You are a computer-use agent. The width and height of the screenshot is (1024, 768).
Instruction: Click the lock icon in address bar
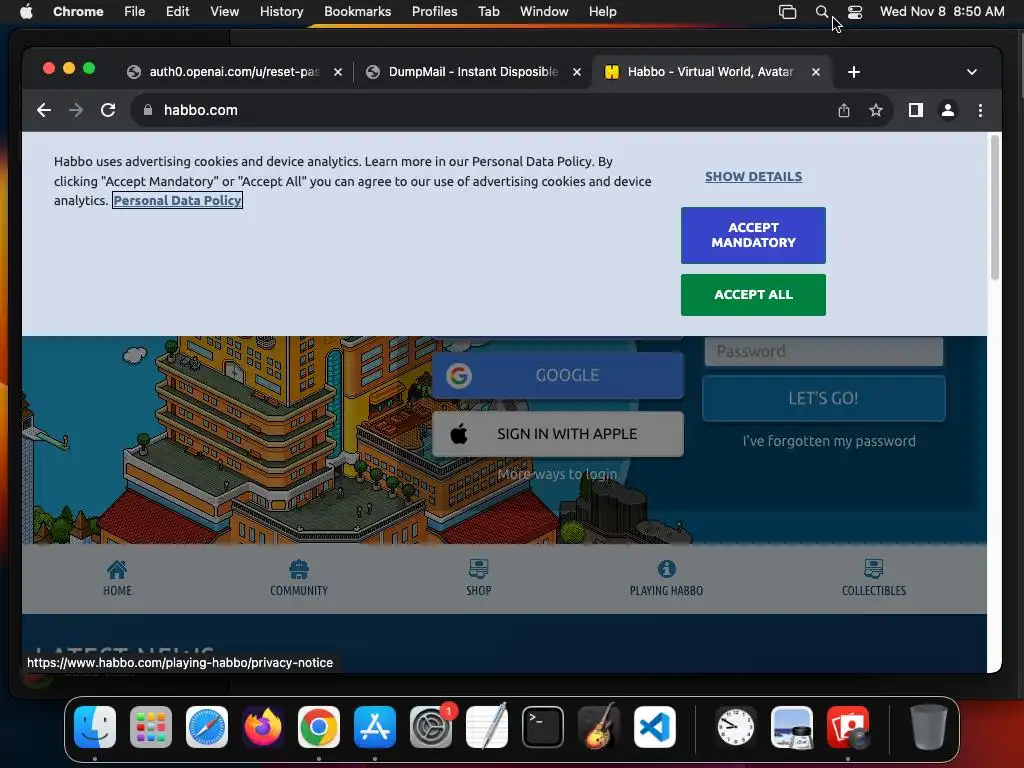148,110
